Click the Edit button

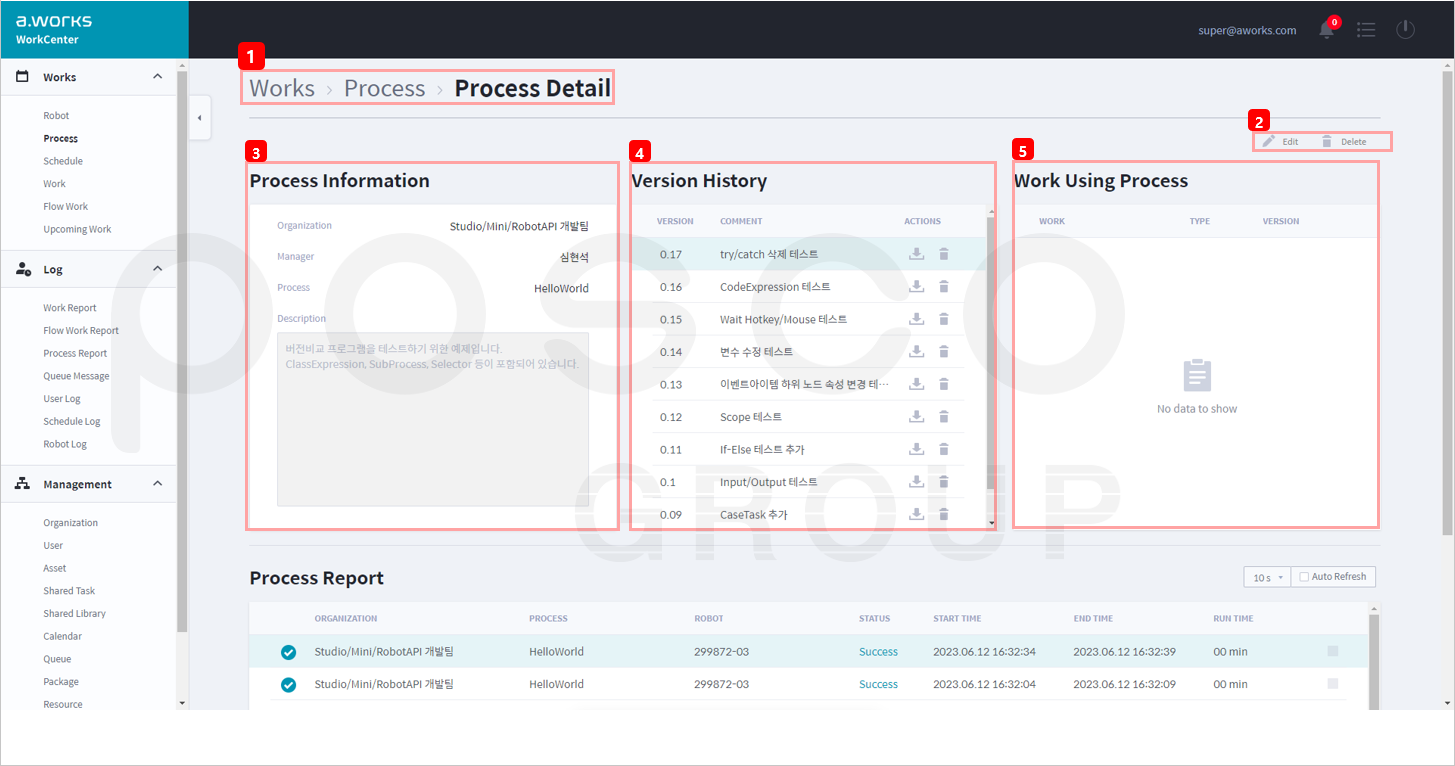[1280, 142]
